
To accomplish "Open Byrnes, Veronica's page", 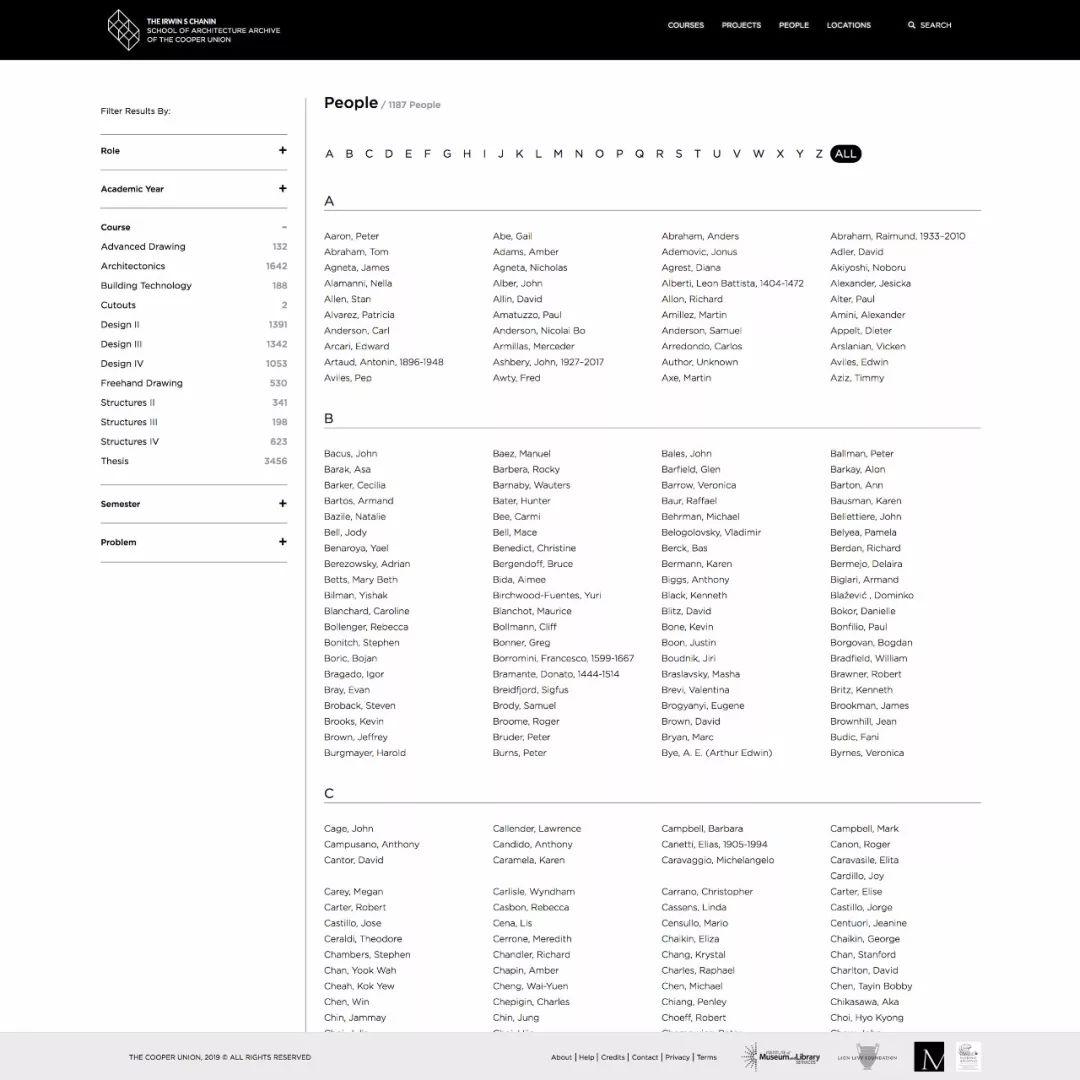I will [867, 753].
